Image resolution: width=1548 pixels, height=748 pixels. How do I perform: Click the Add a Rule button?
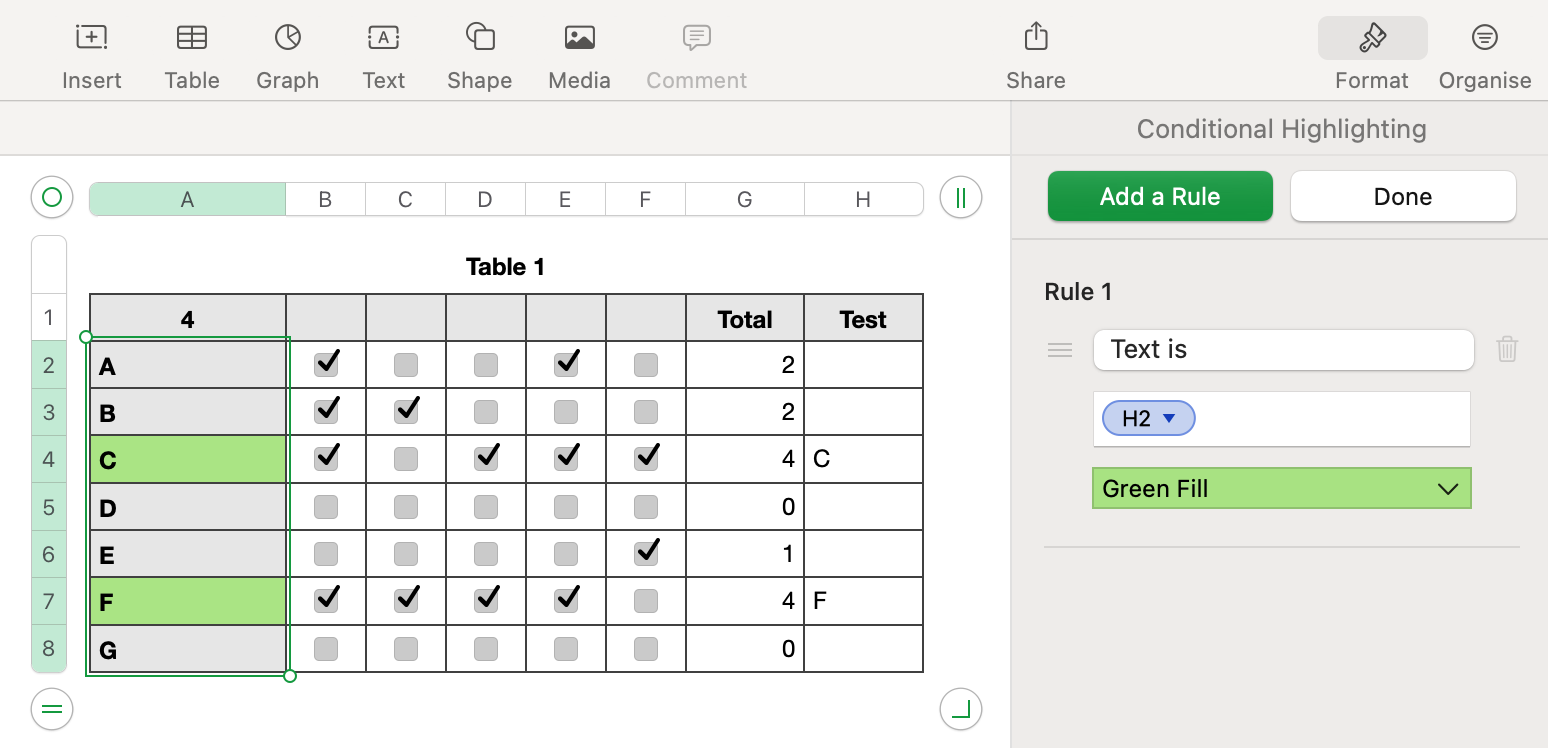click(1159, 196)
